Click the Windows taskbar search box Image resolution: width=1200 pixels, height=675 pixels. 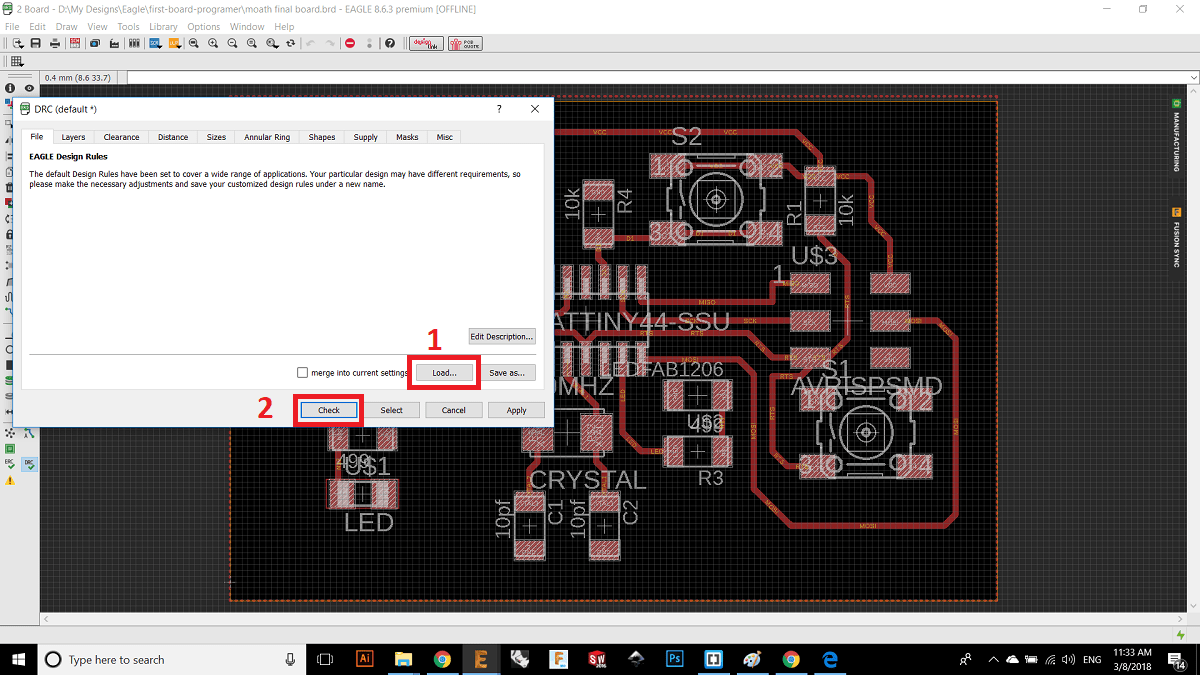(x=174, y=659)
